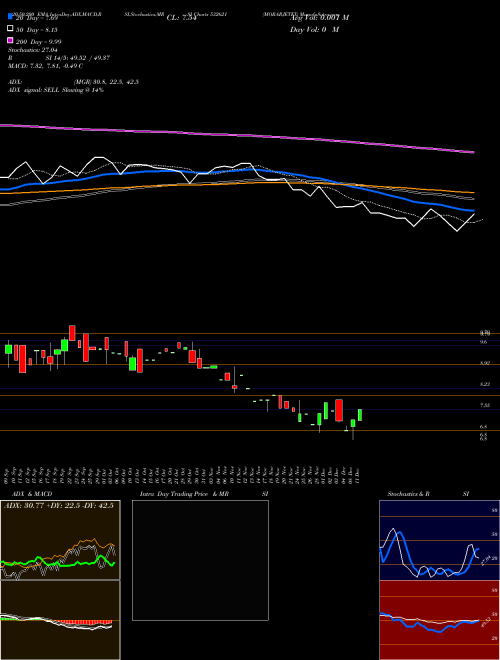Screen dimensions: 500x660
Task: Click the magenta 200 Day legend swatch
Action: pyautogui.click(x=11, y=40)
